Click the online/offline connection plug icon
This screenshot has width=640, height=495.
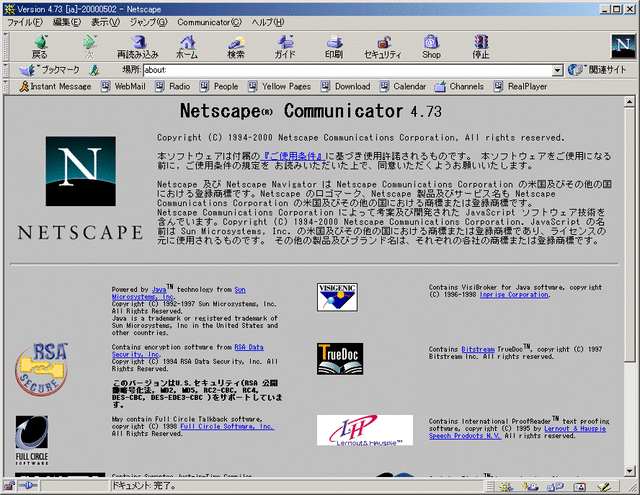28,486
